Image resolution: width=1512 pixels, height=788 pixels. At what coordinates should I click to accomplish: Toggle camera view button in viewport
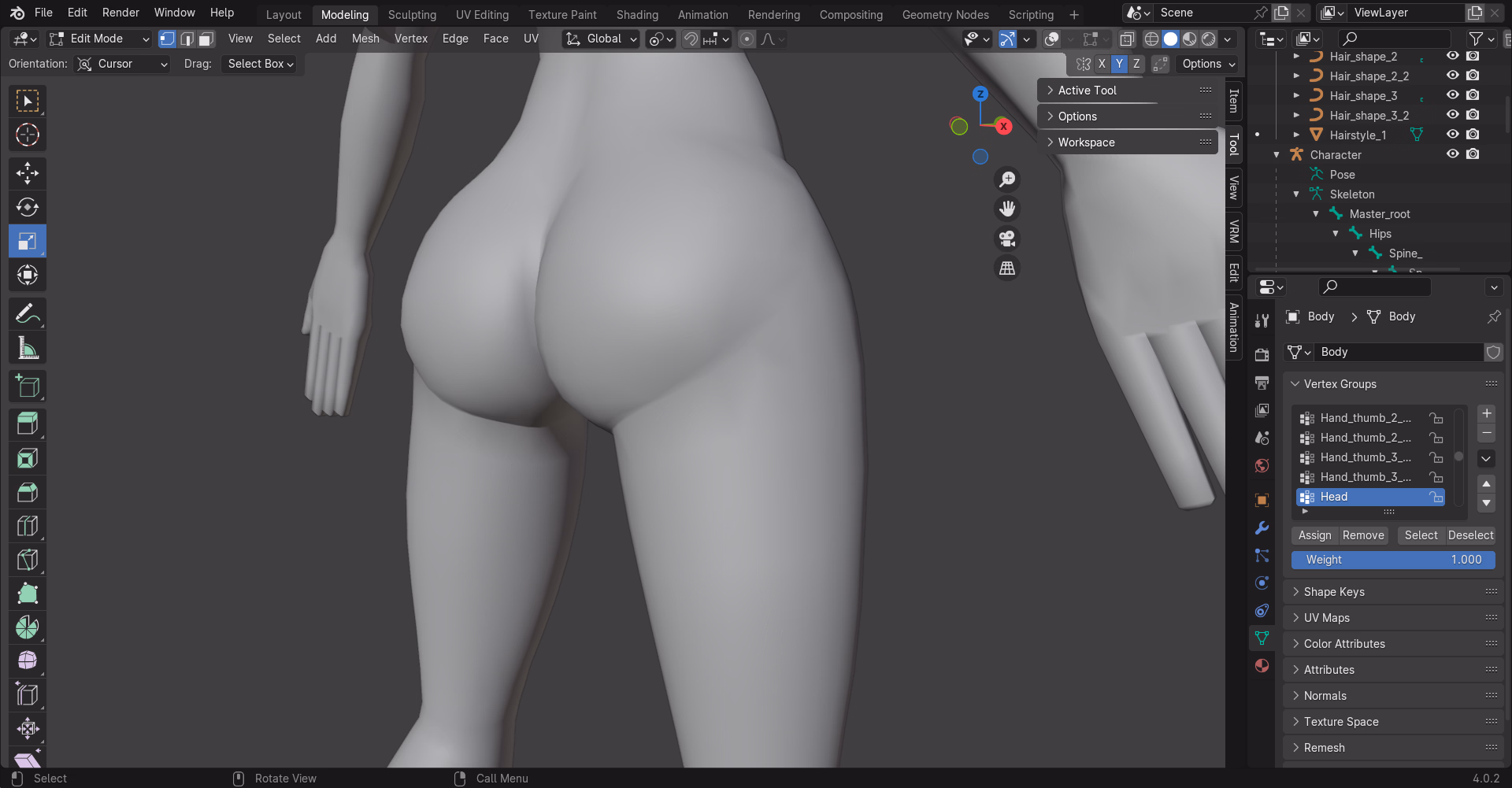click(1007, 239)
